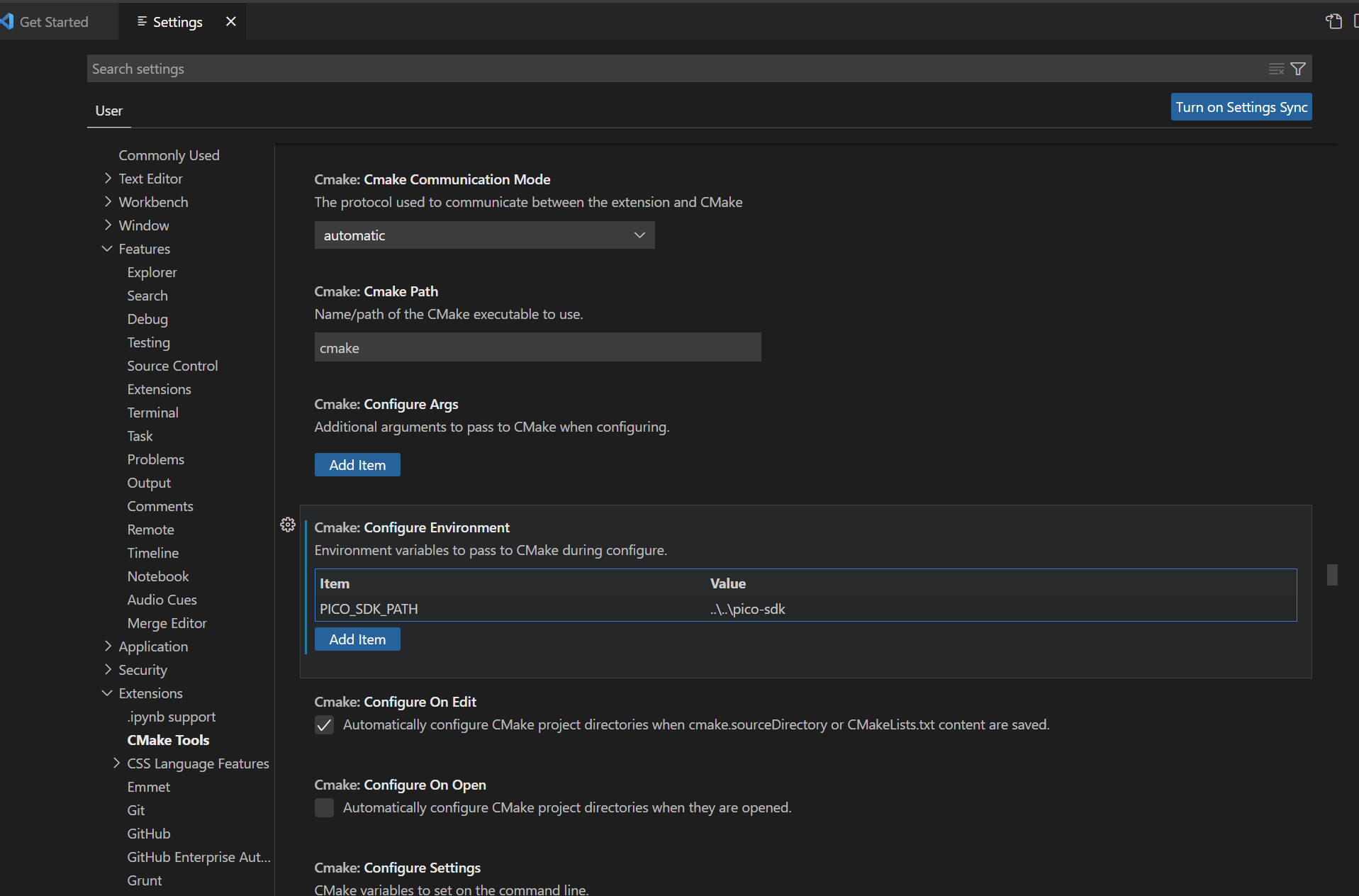Go to Commonly Used settings
1359x896 pixels.
169,155
